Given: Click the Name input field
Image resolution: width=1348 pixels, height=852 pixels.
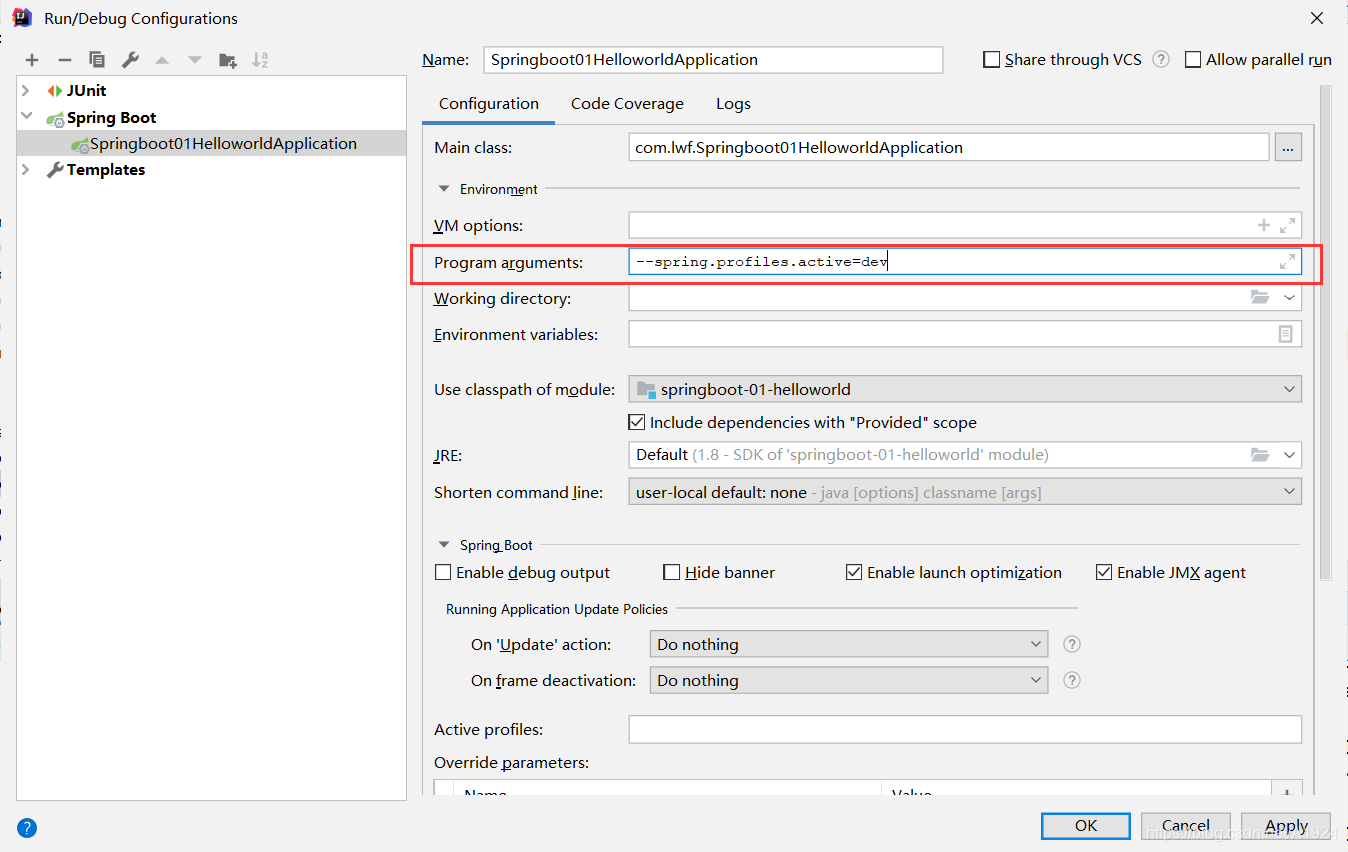Looking at the screenshot, I should [713, 60].
